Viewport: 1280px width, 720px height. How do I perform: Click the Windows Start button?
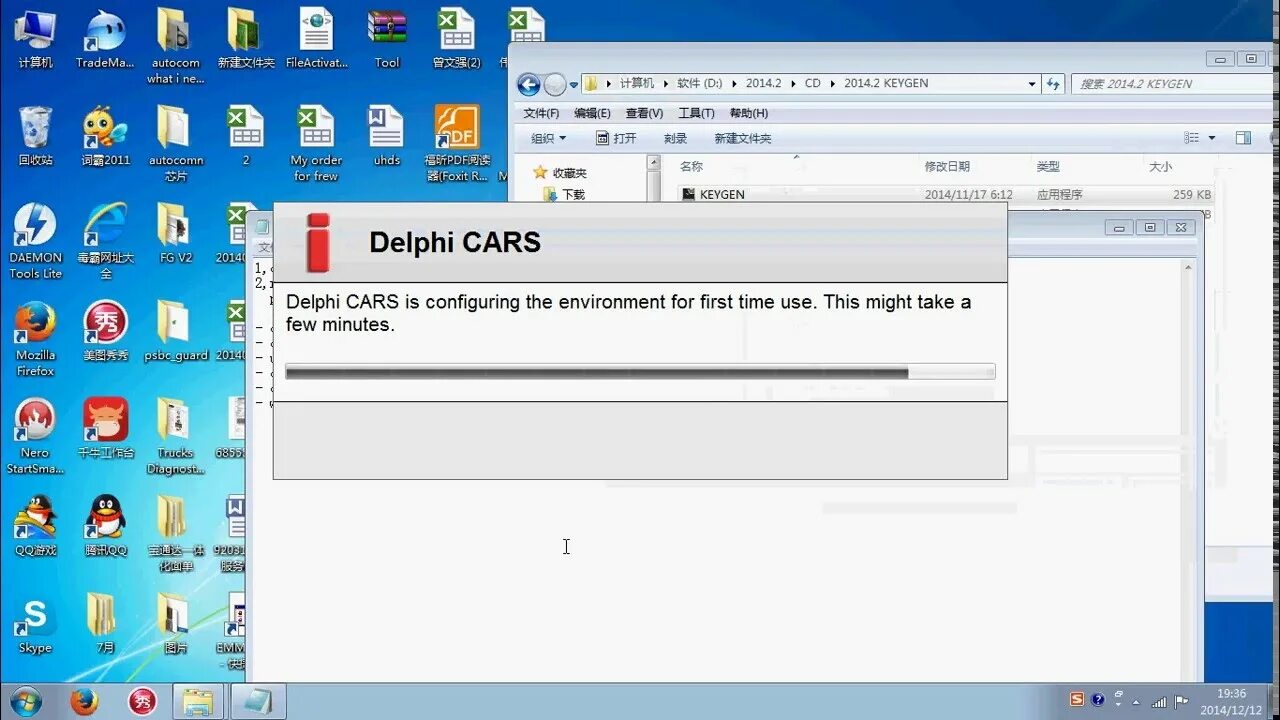[x=25, y=702]
